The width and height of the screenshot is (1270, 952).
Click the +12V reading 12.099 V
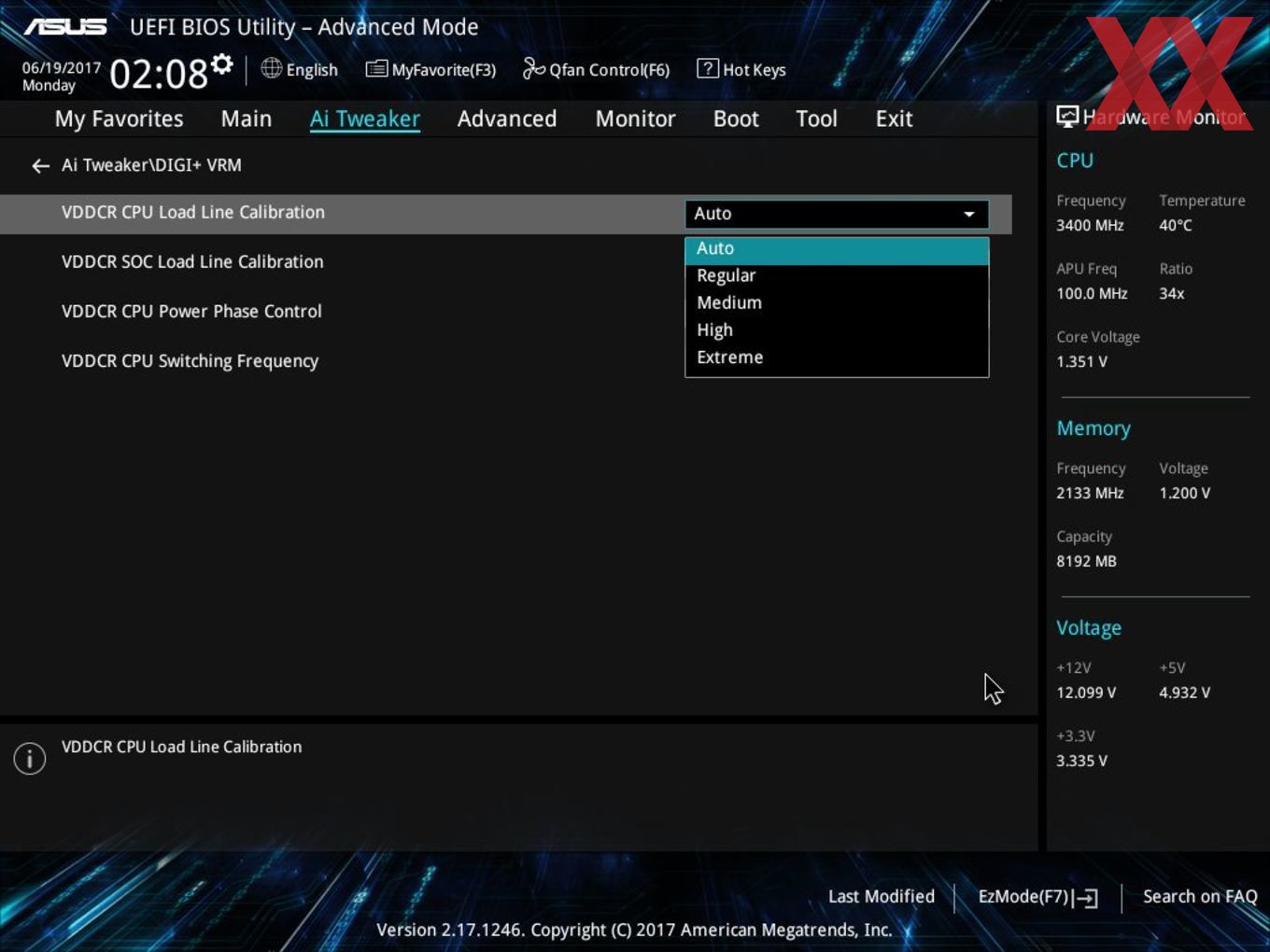click(x=1086, y=693)
